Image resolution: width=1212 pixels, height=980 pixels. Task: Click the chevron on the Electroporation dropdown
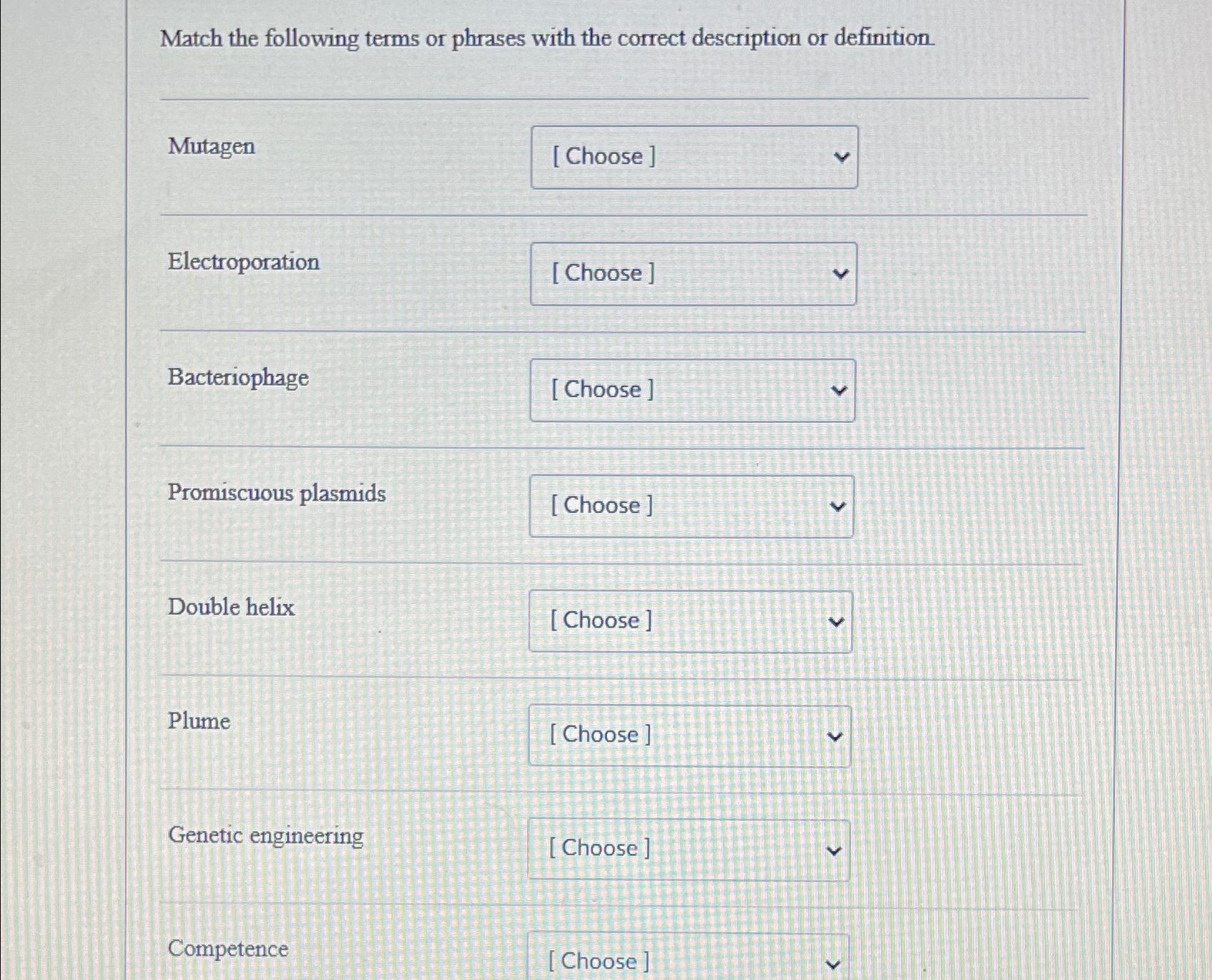840,274
